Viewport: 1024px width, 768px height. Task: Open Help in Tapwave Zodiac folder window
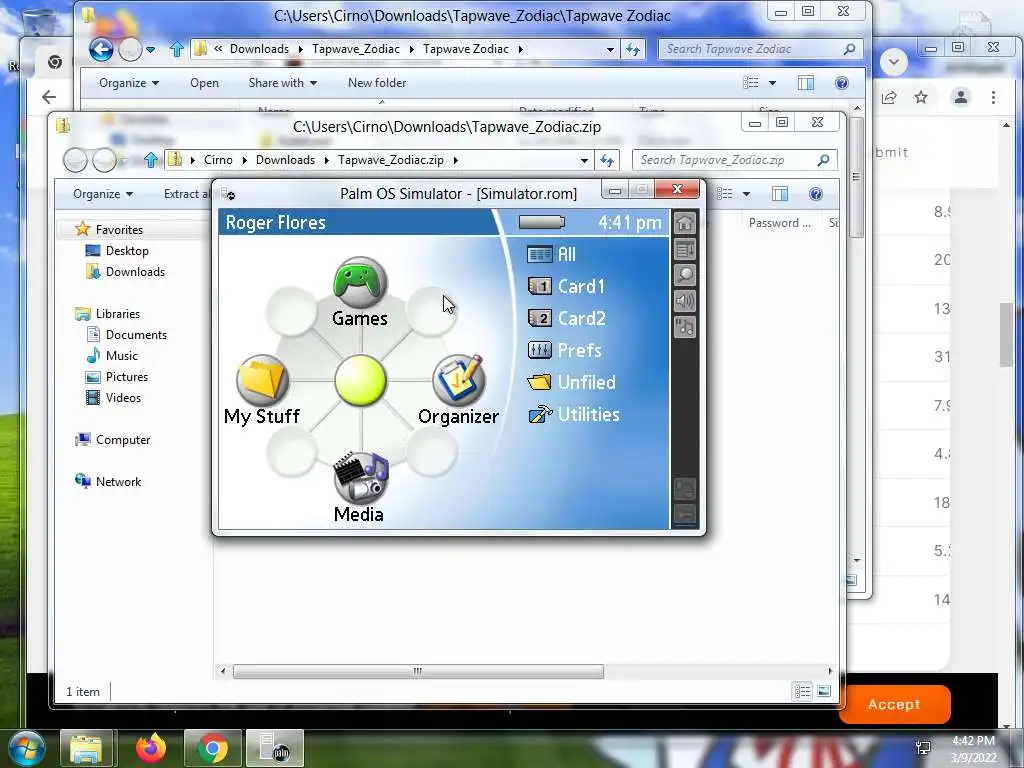coord(842,83)
